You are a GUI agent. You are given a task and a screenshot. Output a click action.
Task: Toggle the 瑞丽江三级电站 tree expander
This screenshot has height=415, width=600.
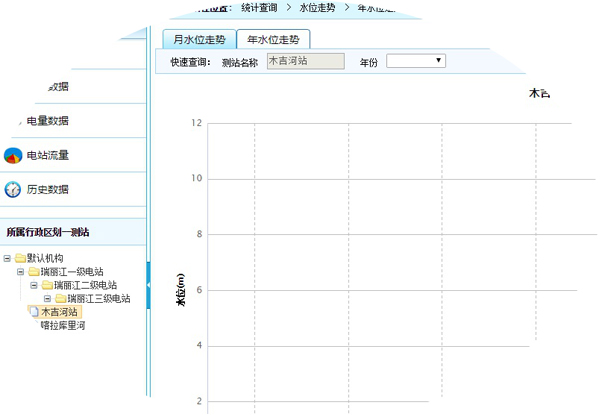(x=47, y=298)
